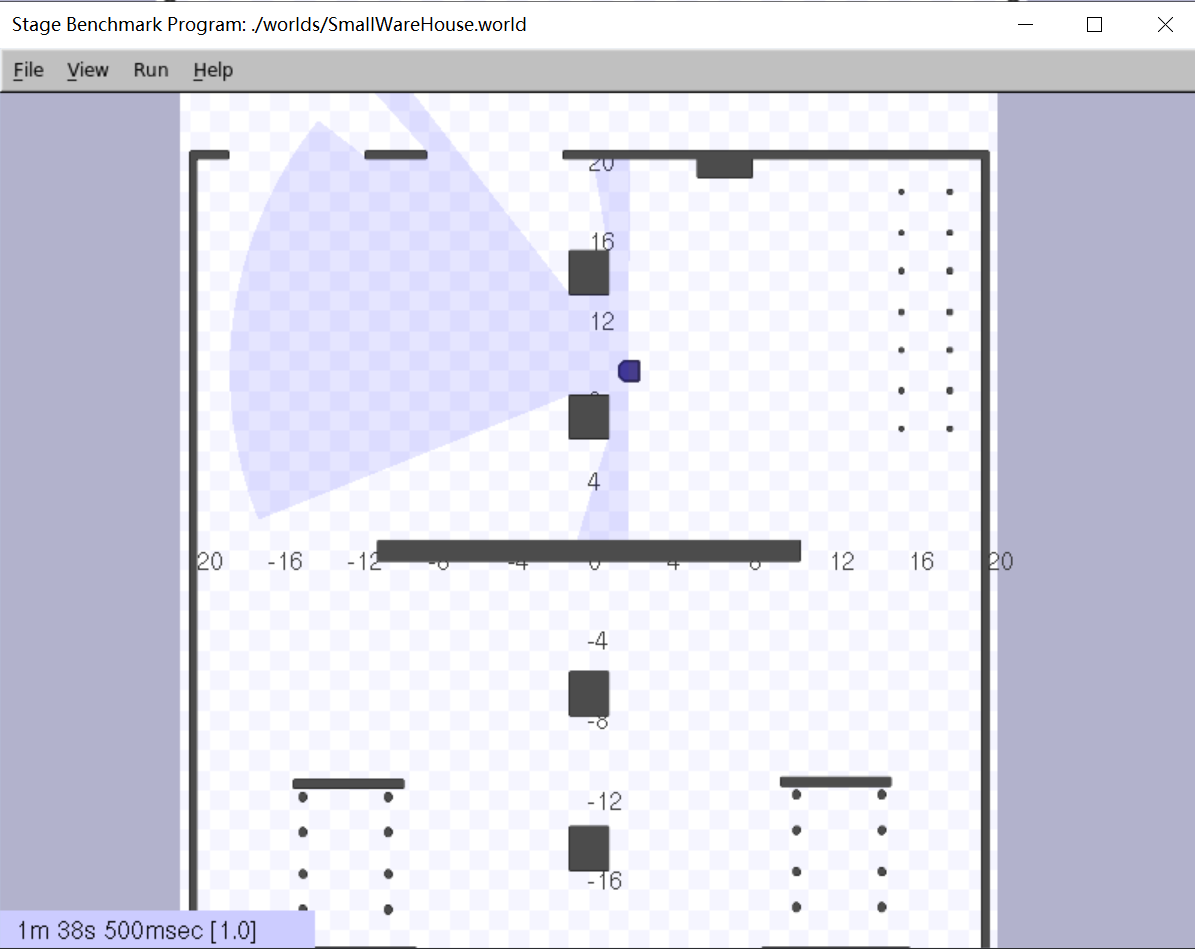Open the Help menu
This screenshot has width=1195, height=949.
213,70
